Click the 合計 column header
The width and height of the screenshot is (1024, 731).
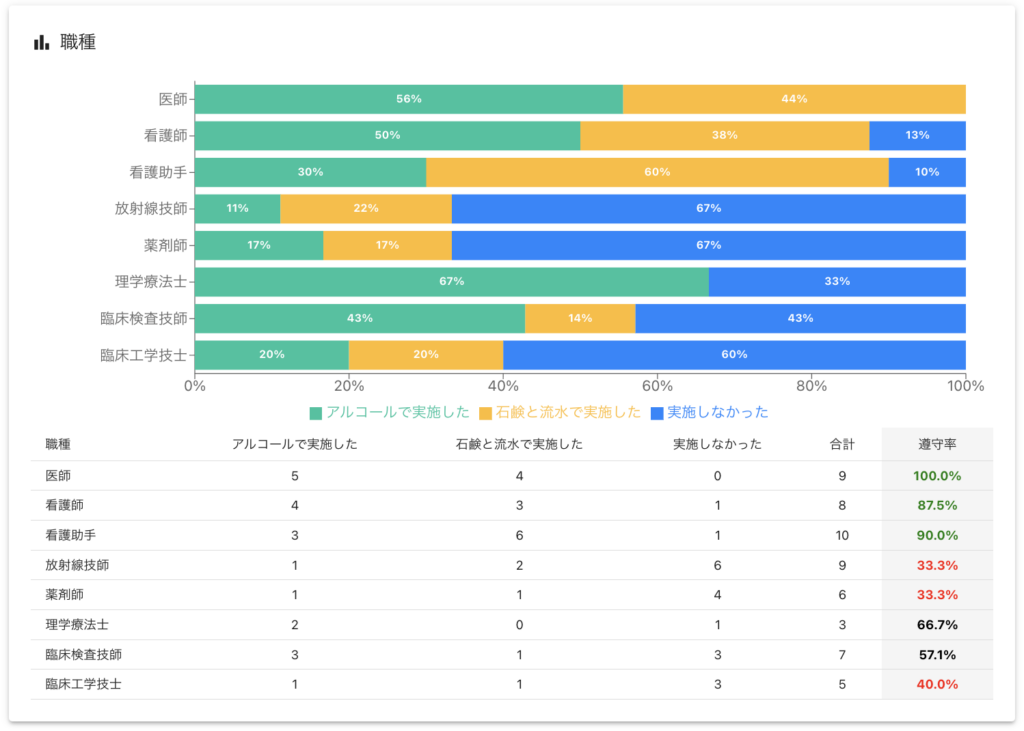click(x=842, y=444)
